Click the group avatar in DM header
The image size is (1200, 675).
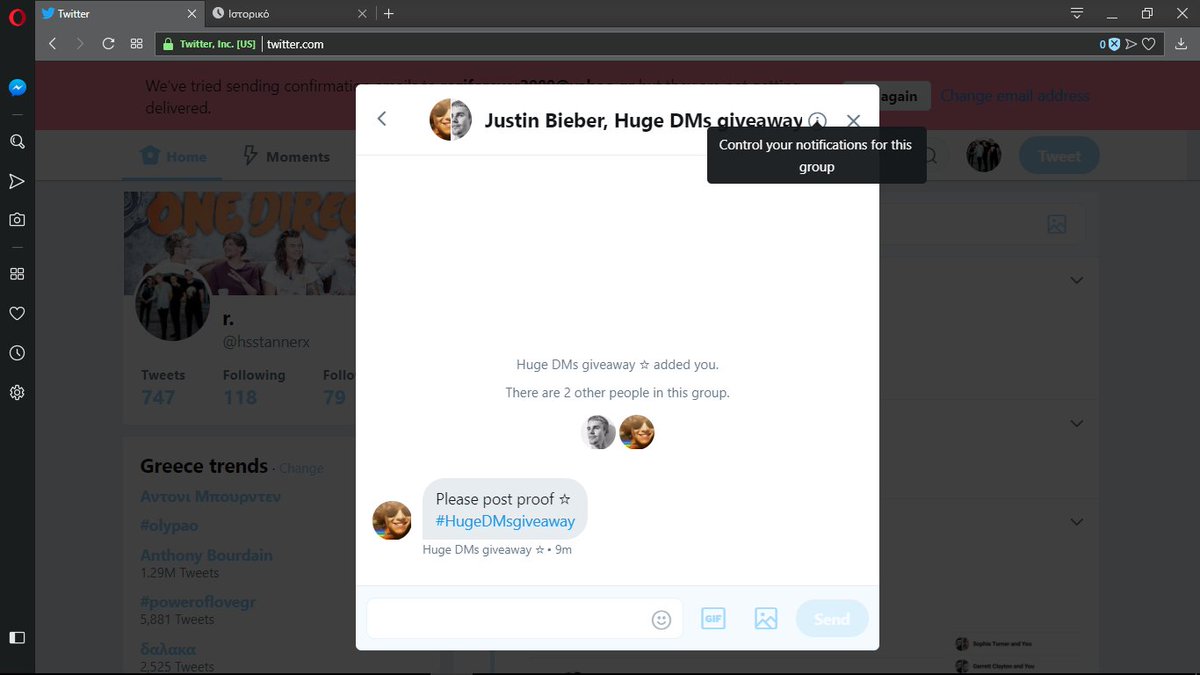[x=451, y=120]
